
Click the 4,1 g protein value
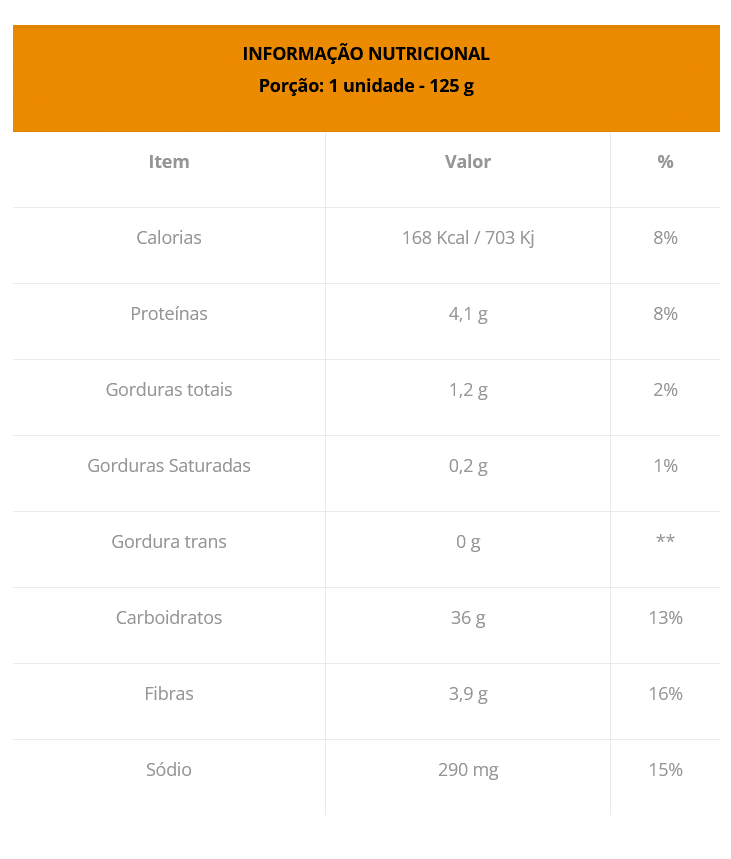pyautogui.click(x=468, y=314)
